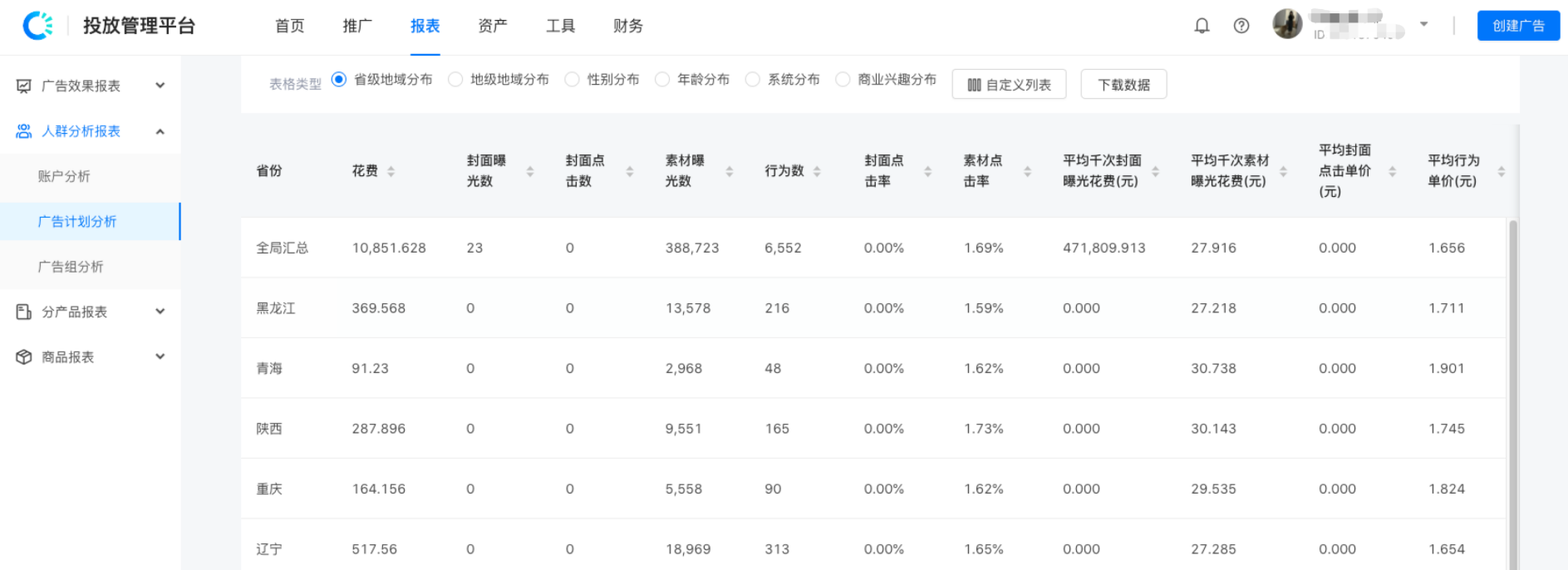Sort by the 素材曝光数 column arrows
Screen dimensions: 1568x570
730,171
